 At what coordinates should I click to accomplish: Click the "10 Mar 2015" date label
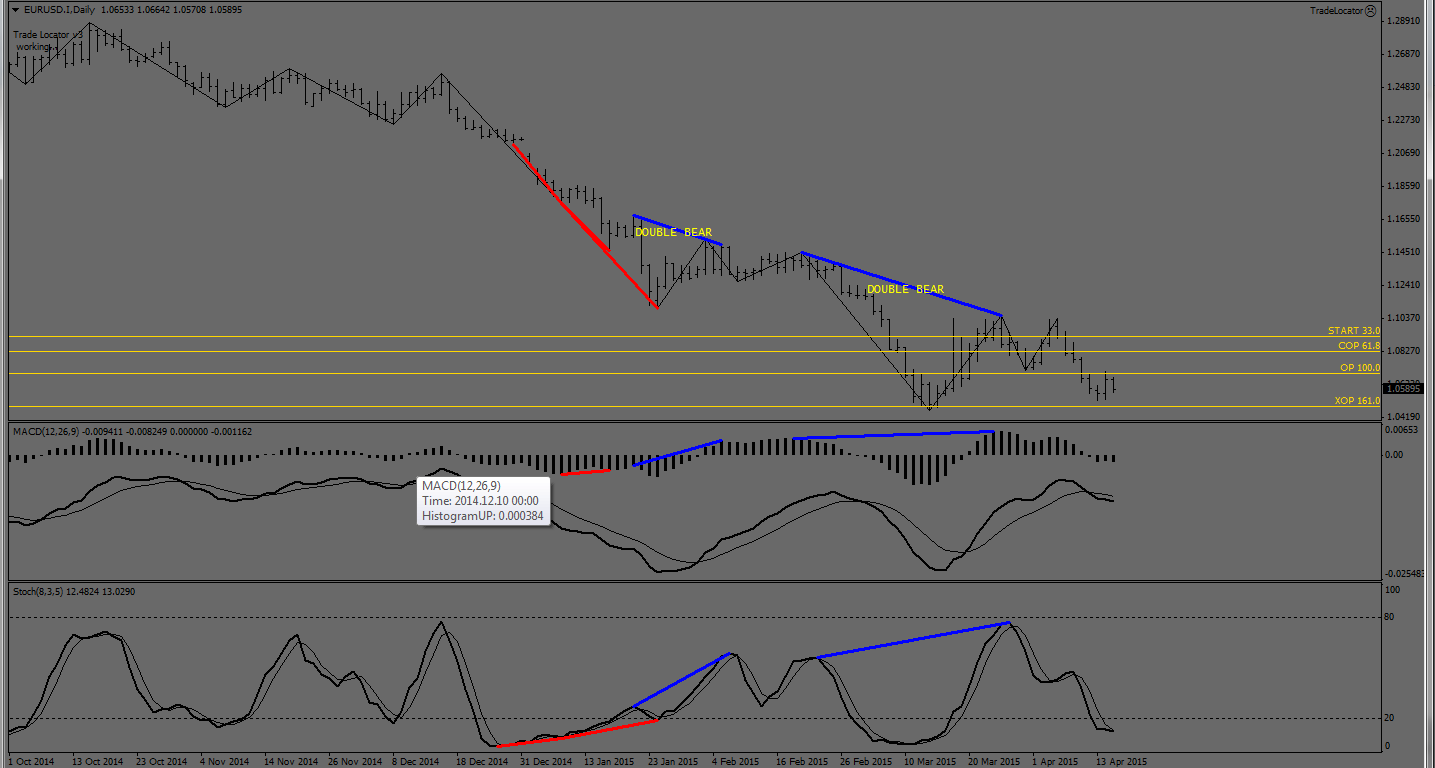(x=930, y=761)
